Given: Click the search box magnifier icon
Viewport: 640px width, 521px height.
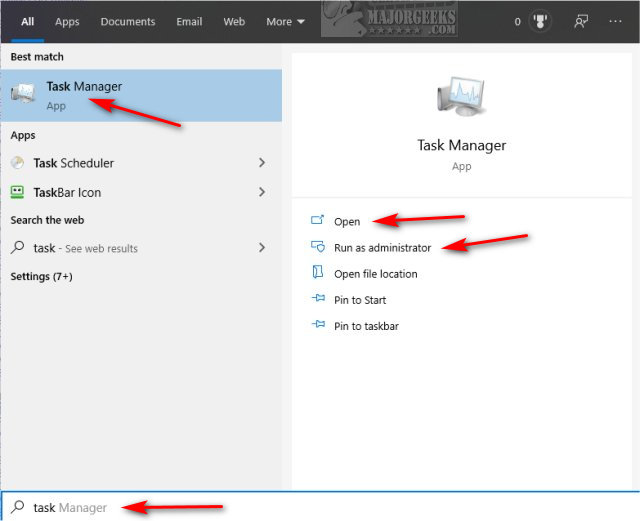Looking at the screenshot, I should point(18,507).
